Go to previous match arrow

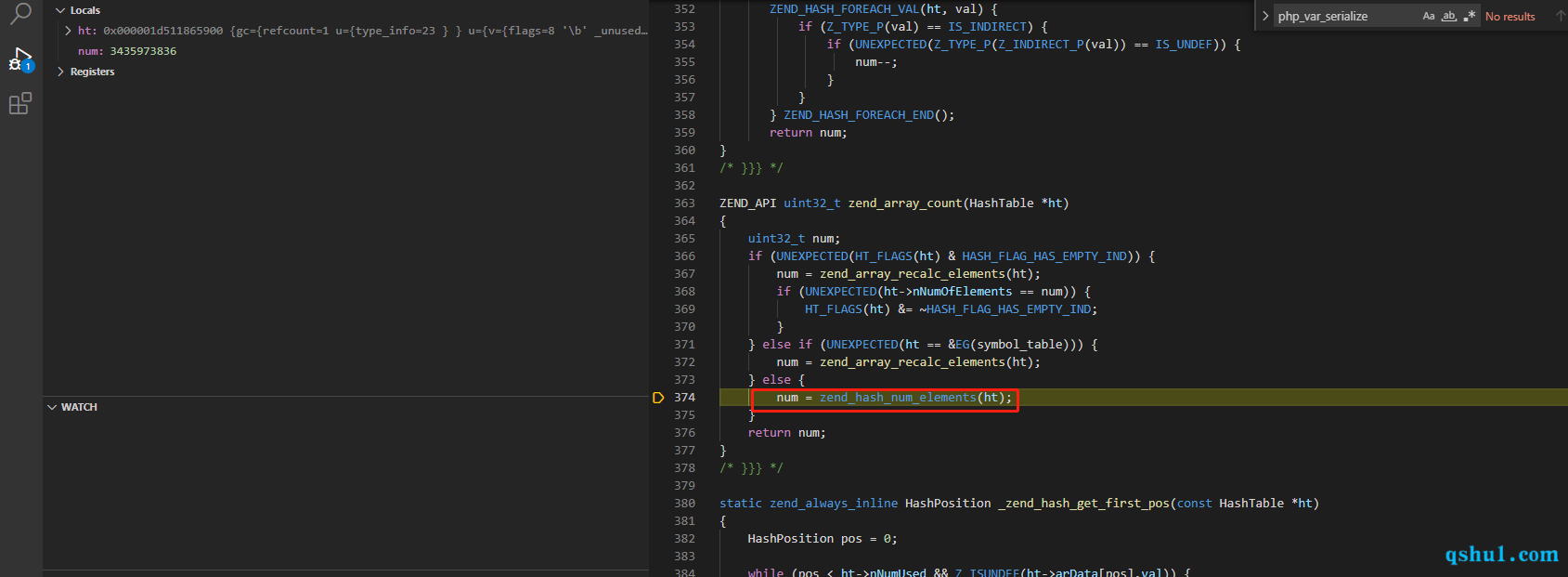tap(1561, 16)
